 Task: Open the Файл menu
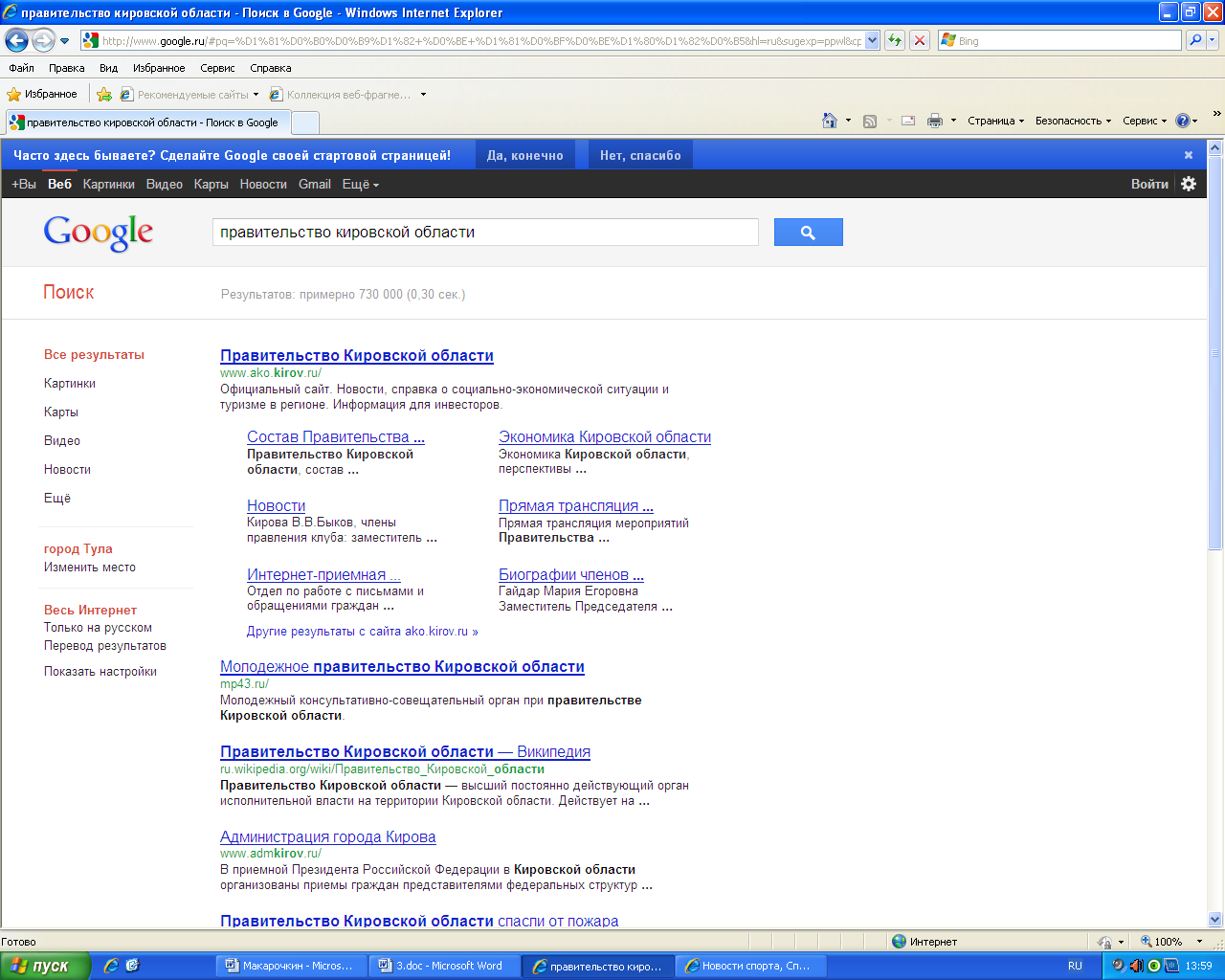(x=21, y=68)
